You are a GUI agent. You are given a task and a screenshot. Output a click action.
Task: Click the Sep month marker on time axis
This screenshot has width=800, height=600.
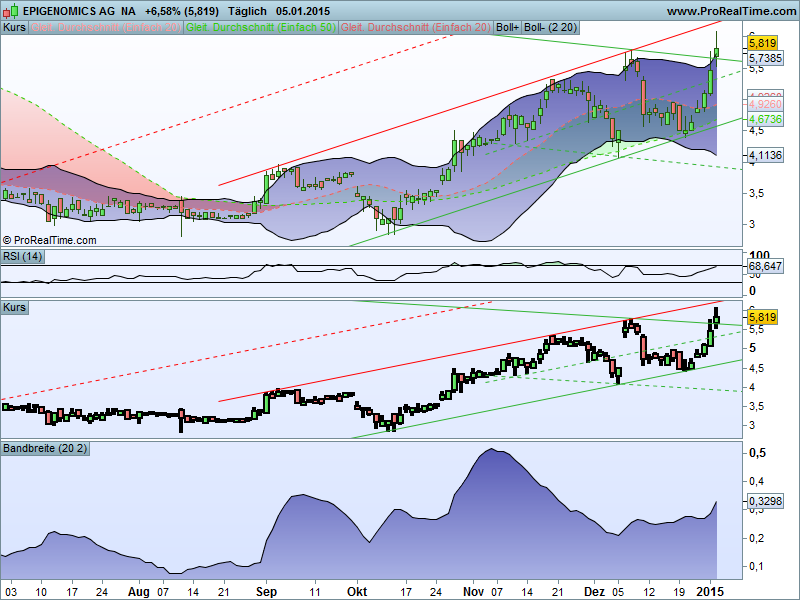[266, 592]
